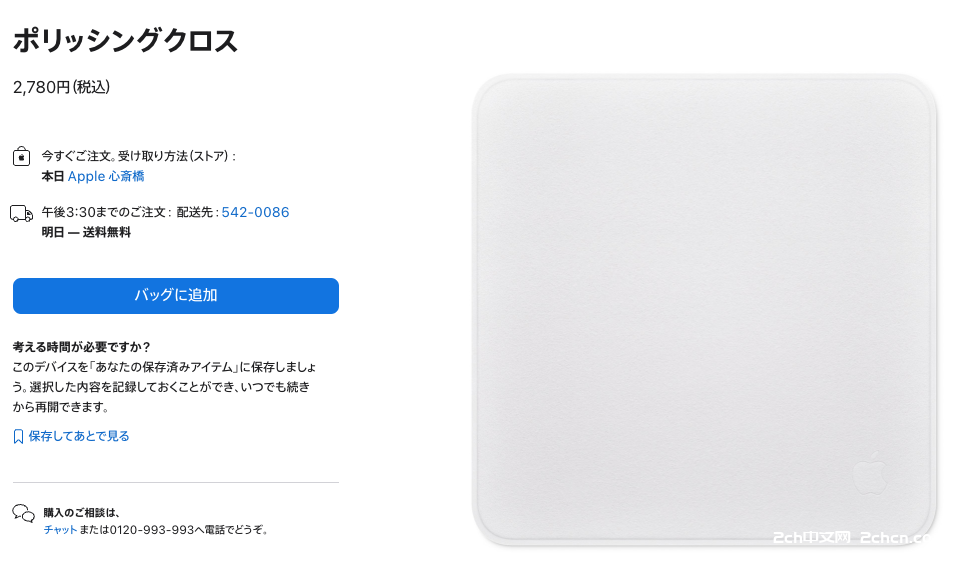This screenshot has width=975, height=573.
Task: Click the polishing cloth product image
Action: click(x=704, y=310)
